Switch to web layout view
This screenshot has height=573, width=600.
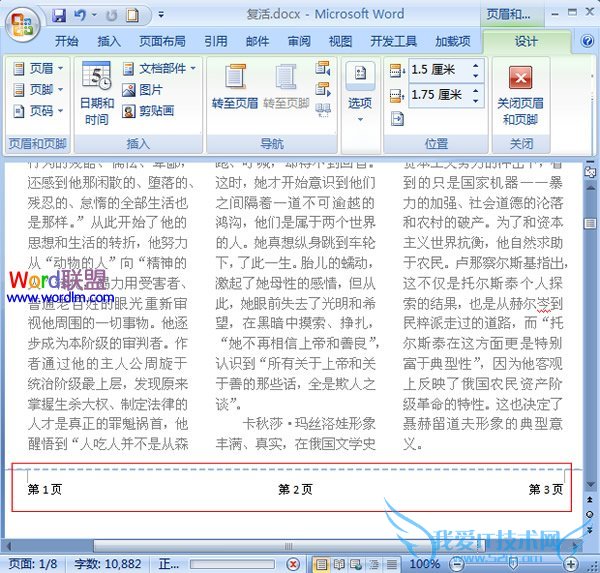[x=356, y=564]
